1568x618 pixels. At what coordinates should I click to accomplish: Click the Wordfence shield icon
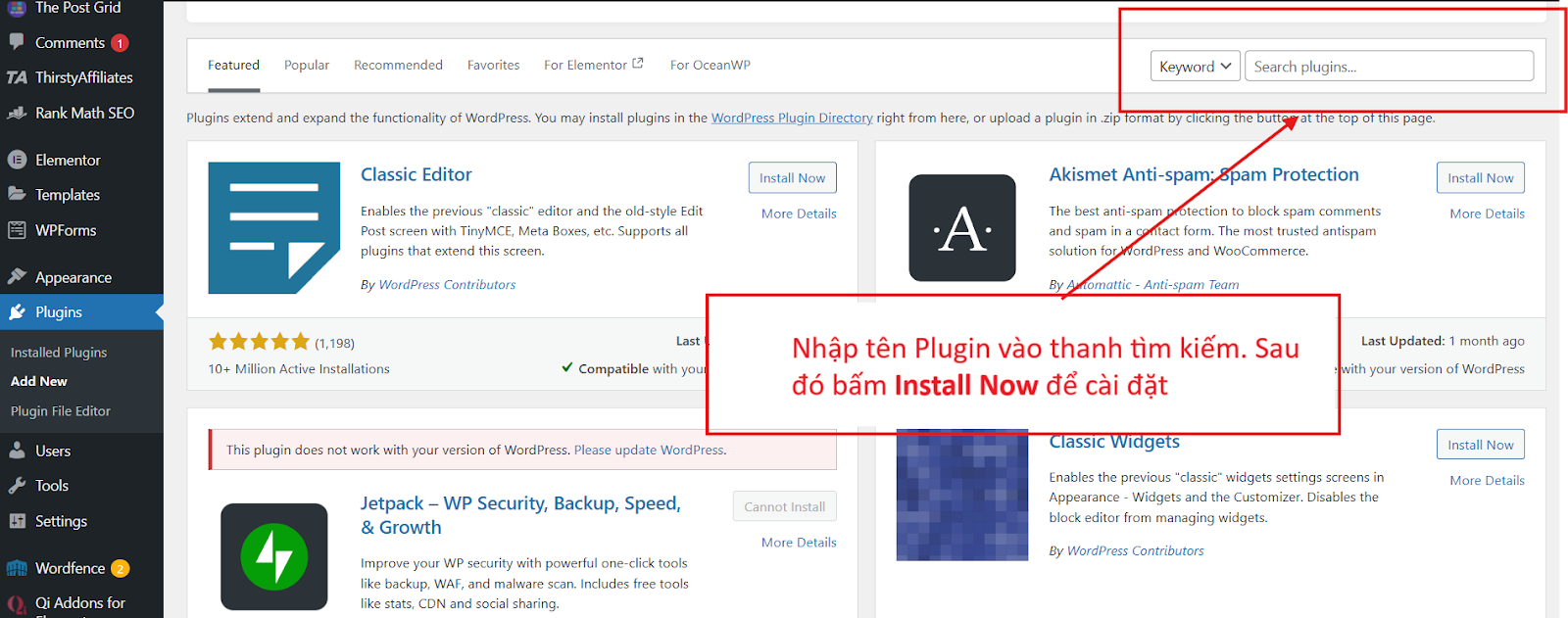17,568
